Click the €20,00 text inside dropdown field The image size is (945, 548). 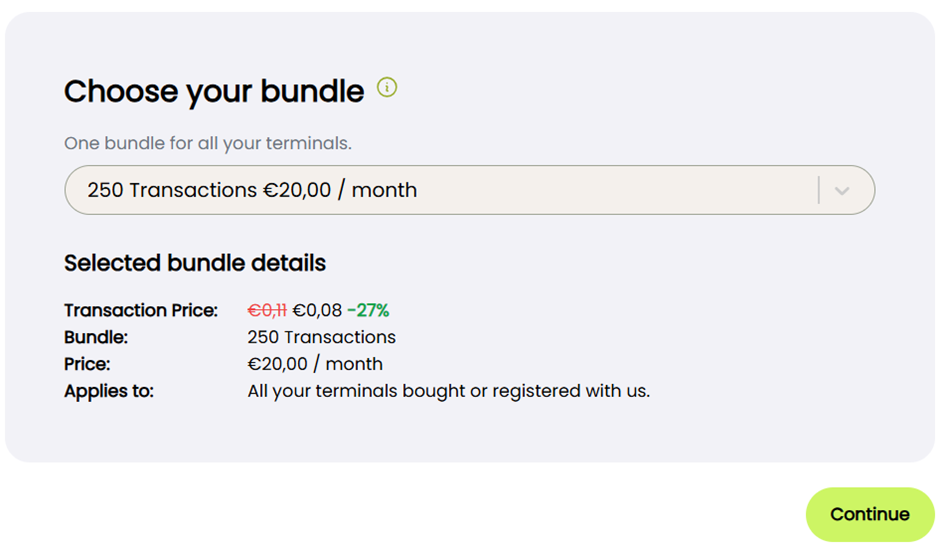coord(297,190)
